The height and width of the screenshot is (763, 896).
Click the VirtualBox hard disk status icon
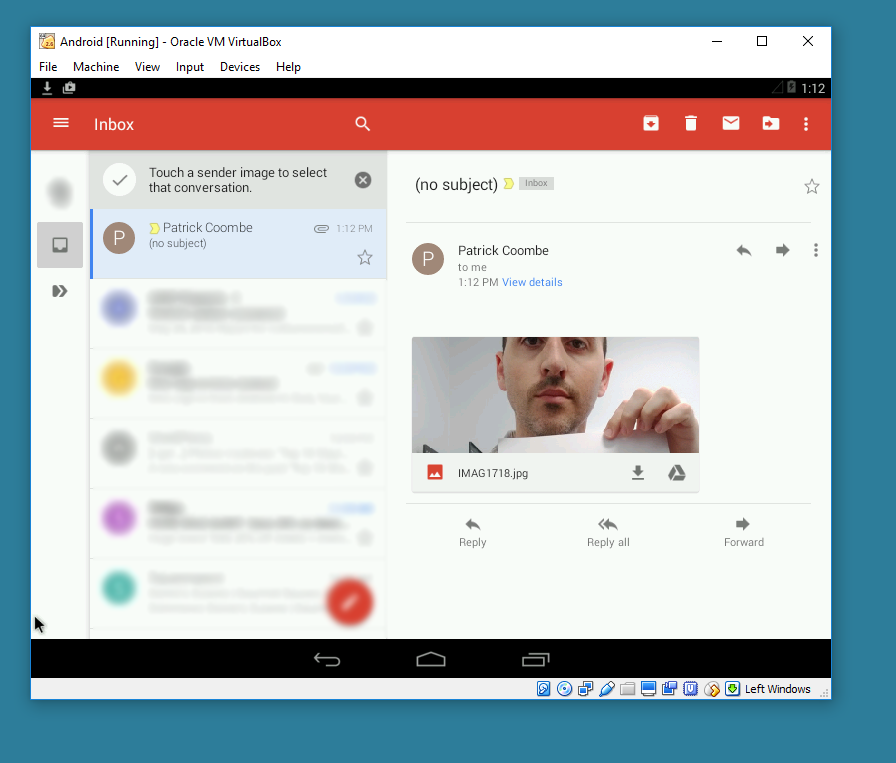pyautogui.click(x=543, y=689)
